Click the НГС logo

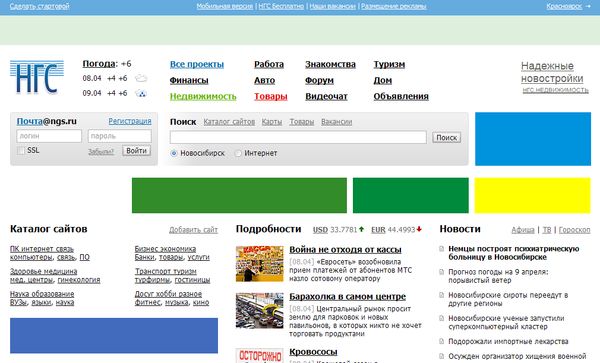pos(37,77)
